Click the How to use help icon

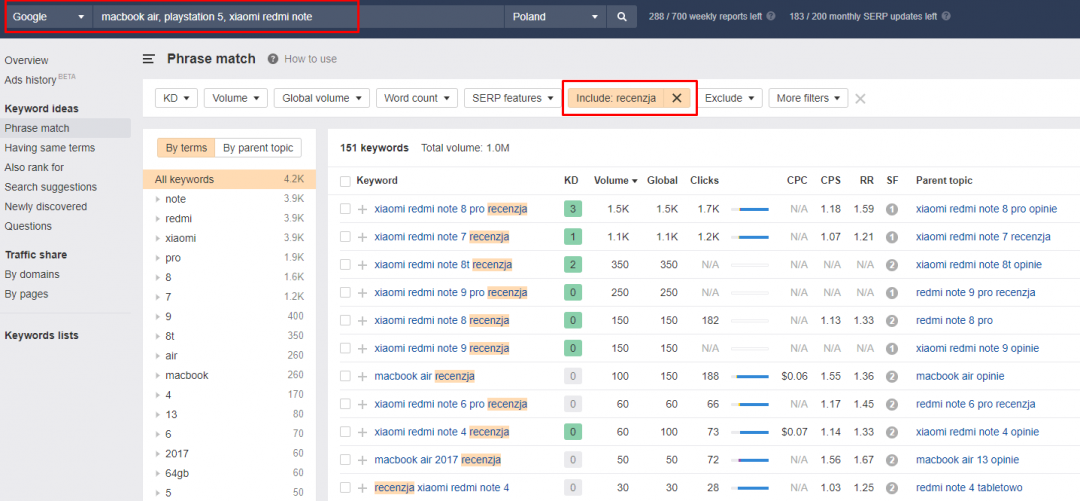(272, 59)
